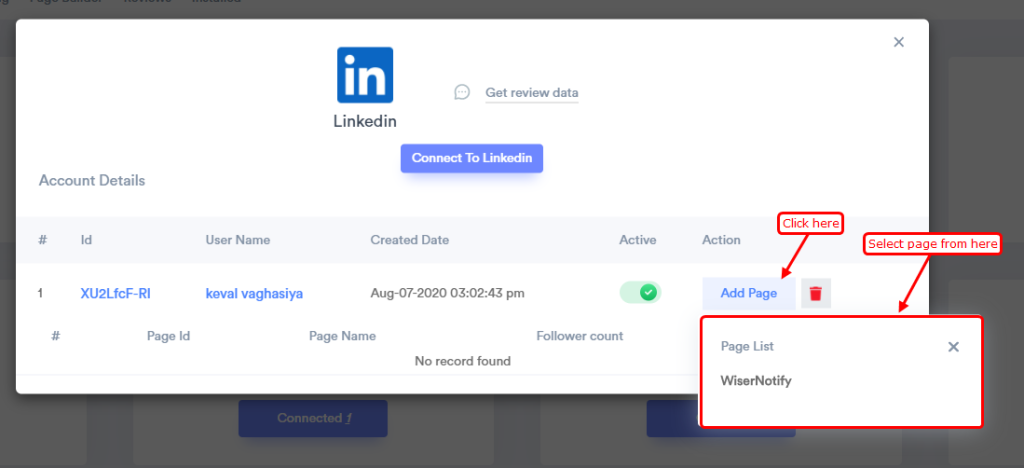This screenshot has width=1024, height=468.
Task: Click the Account Details heading
Action: pyautogui.click(x=92, y=180)
